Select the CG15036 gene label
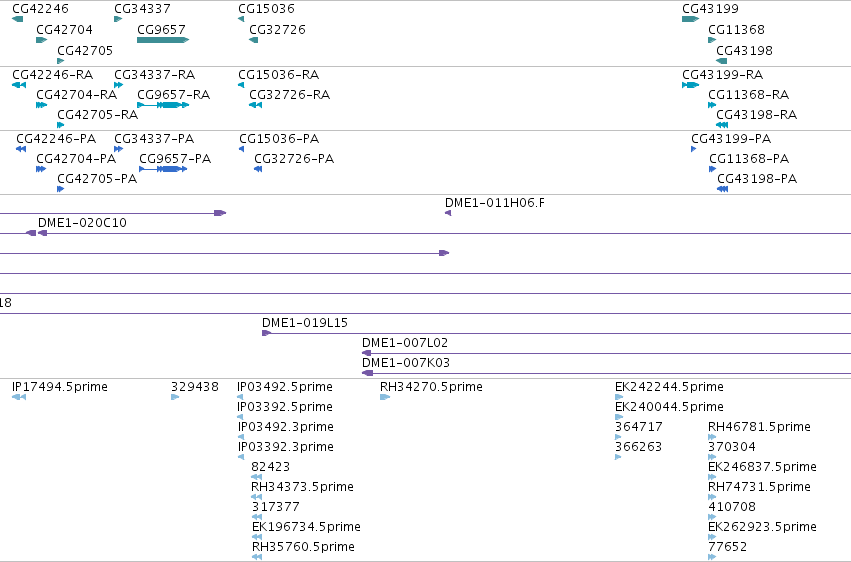The width and height of the screenshot is (851, 562). [x=266, y=9]
